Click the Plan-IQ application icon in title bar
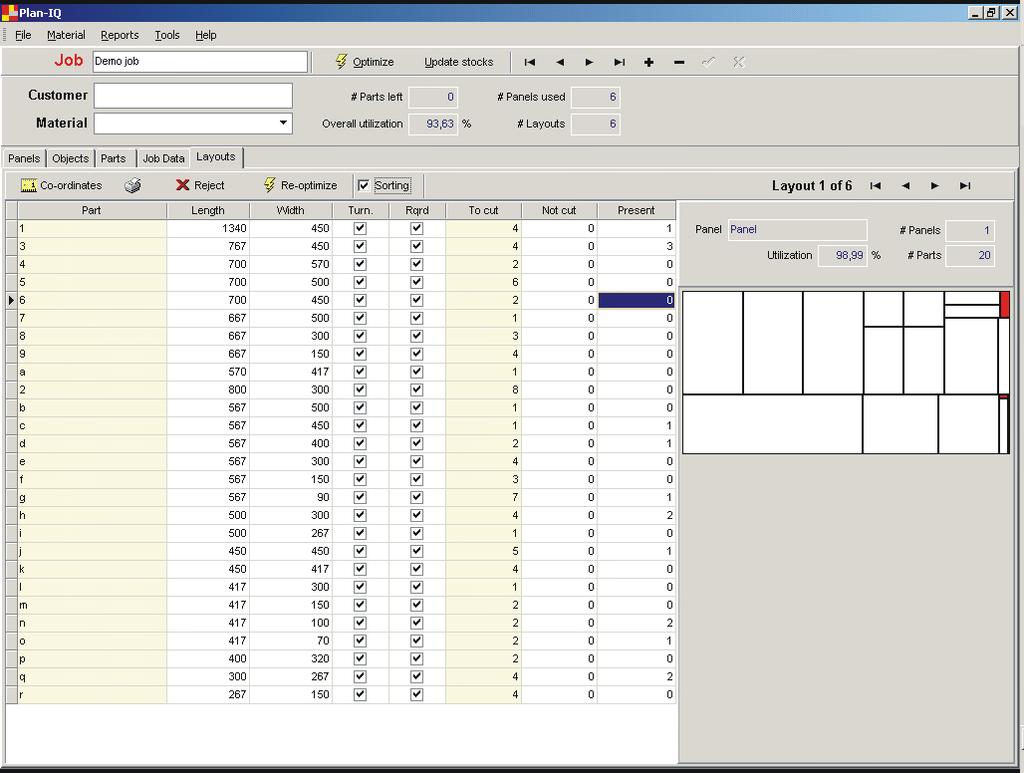The height and width of the screenshot is (773, 1024). [9, 12]
